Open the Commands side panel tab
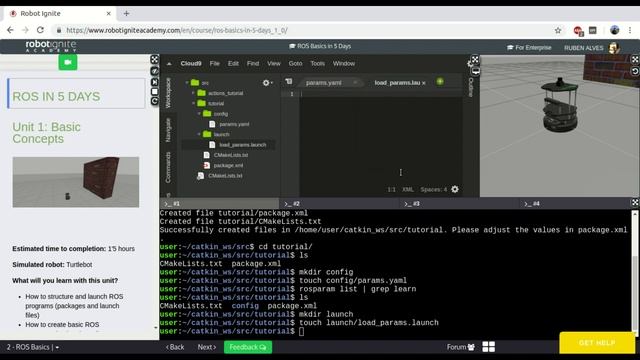This screenshot has height=360, width=640. pos(168,167)
